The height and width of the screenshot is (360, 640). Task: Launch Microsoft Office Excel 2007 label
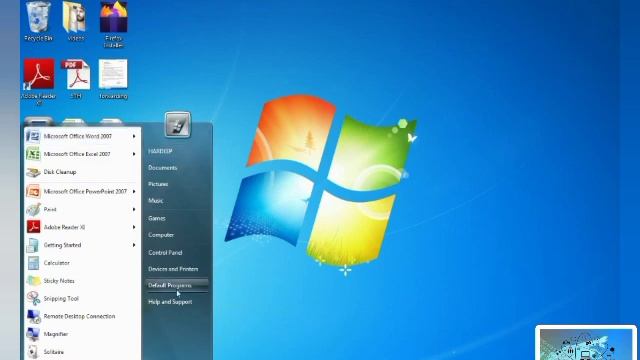click(77, 154)
